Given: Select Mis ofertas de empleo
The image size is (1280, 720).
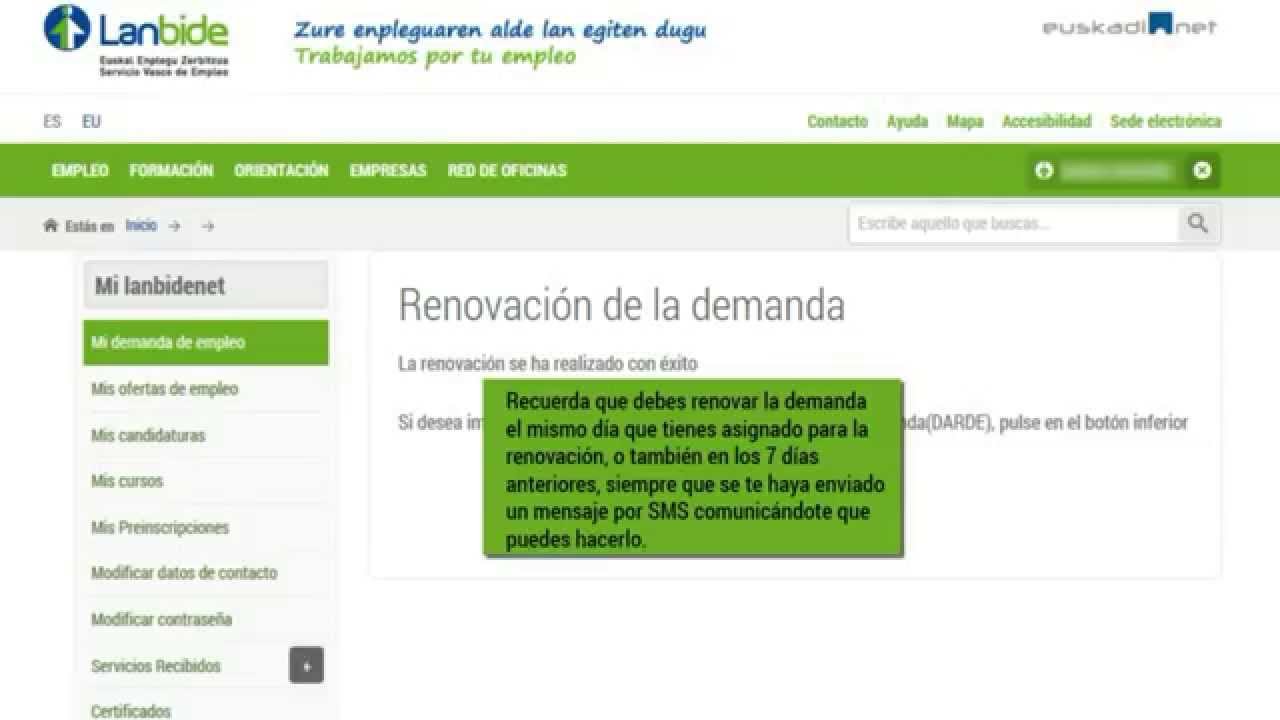Looking at the screenshot, I should pos(165,389).
